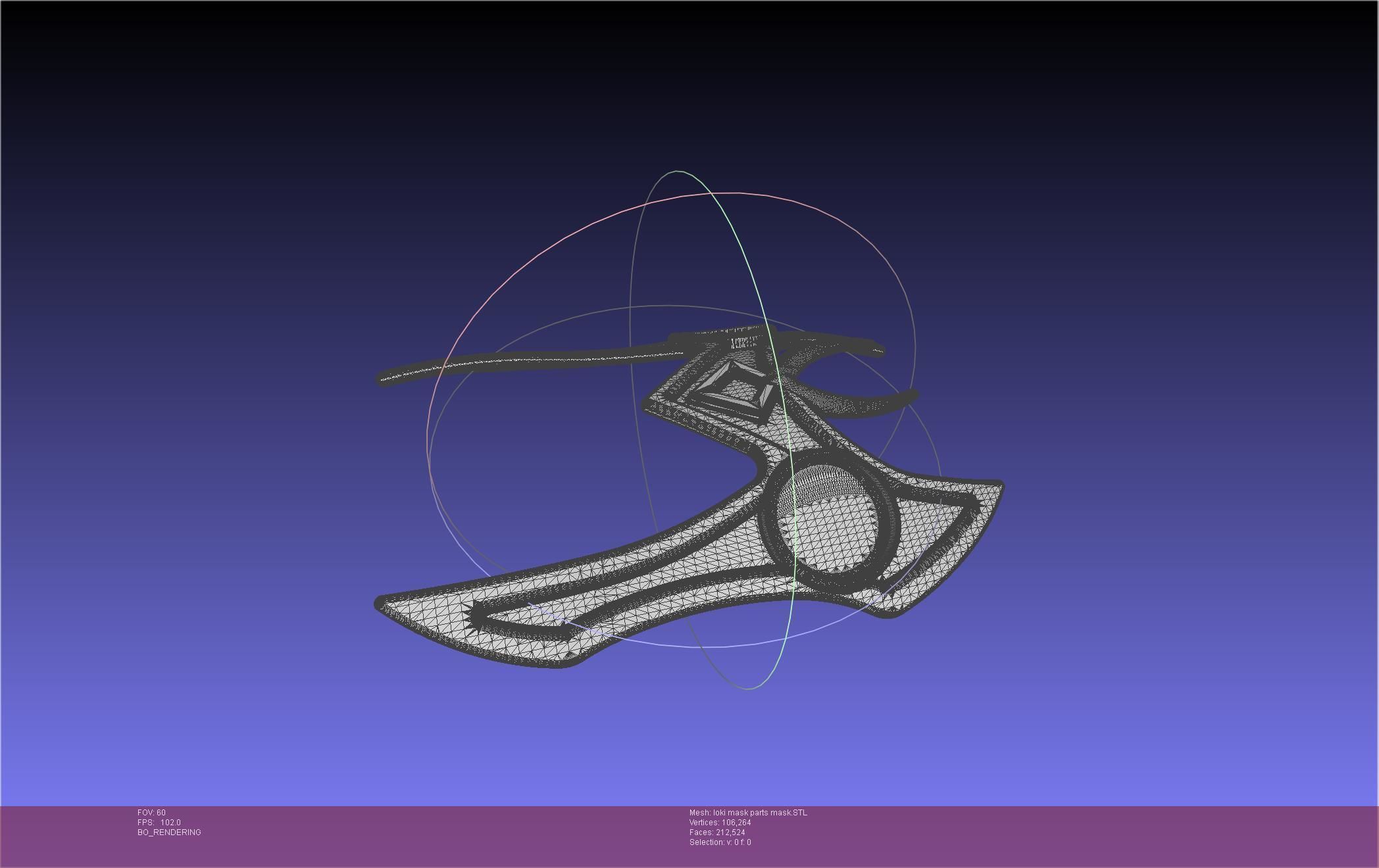Click the BO_RENDERING label
The height and width of the screenshot is (868, 1379).
[169, 832]
